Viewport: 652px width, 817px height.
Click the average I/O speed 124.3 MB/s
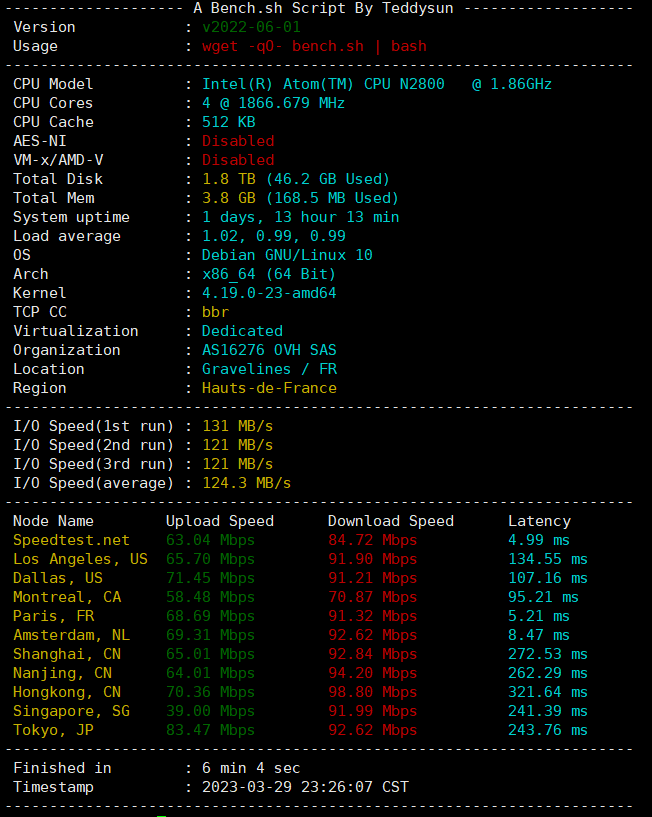click(x=247, y=483)
